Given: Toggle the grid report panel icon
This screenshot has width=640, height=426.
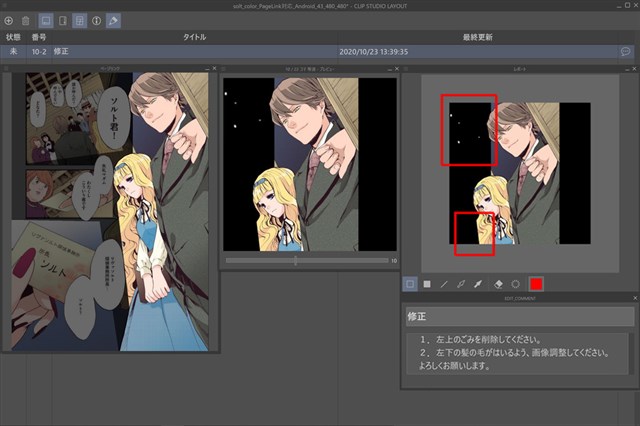Looking at the screenshot, I should tap(80, 20).
